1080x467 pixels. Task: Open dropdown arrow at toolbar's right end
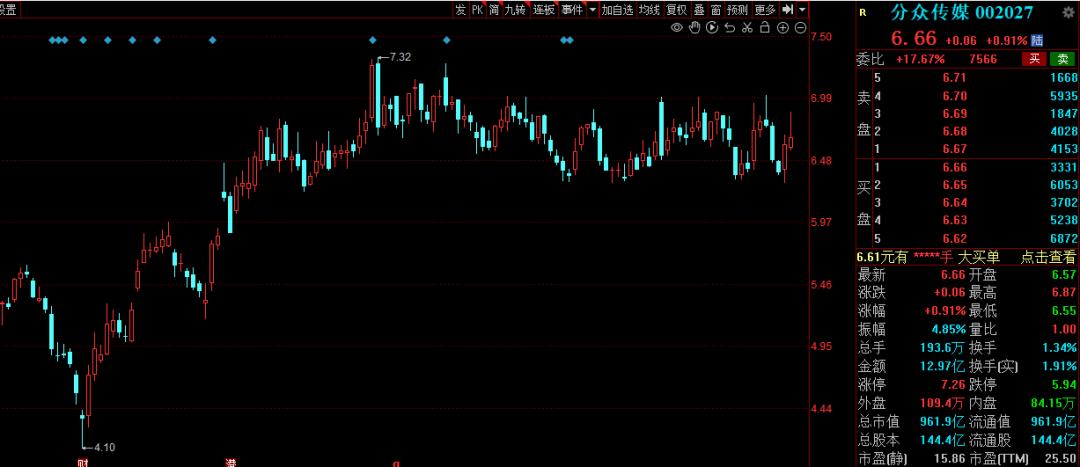pos(802,10)
